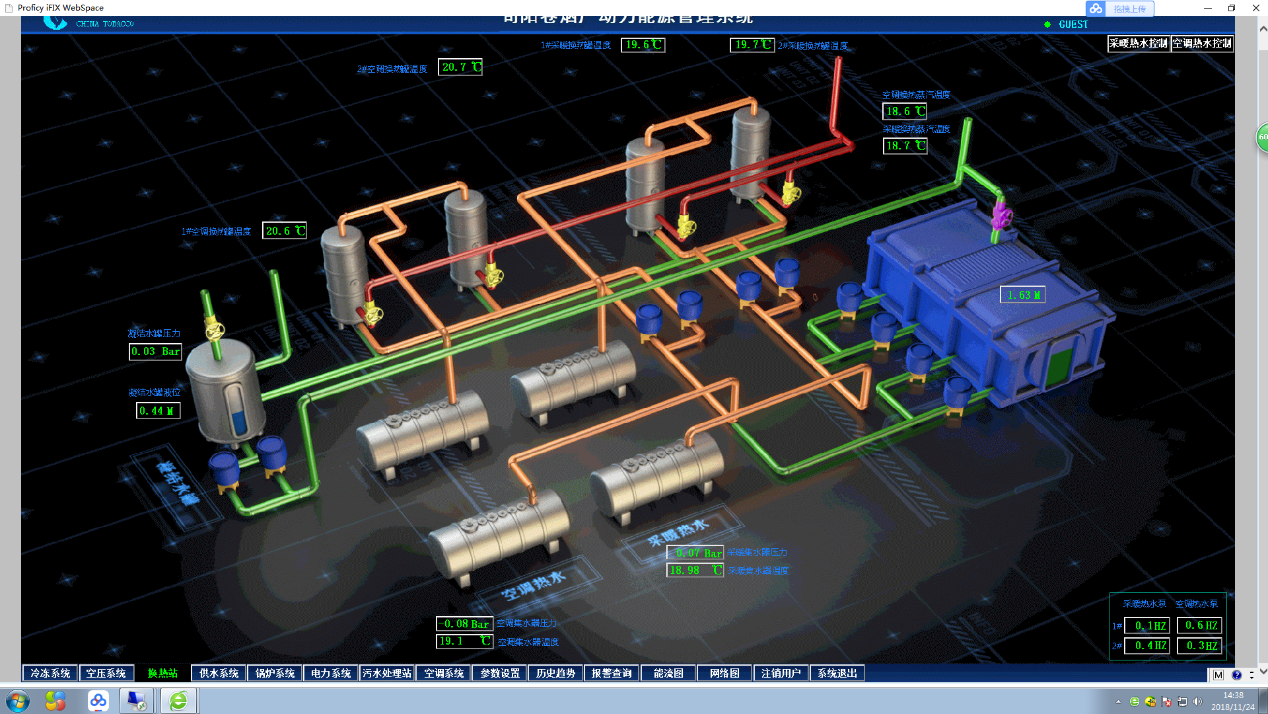This screenshot has width=1268, height=714.
Task: Open 采暖热水控制 control panel
Action: [1138, 44]
